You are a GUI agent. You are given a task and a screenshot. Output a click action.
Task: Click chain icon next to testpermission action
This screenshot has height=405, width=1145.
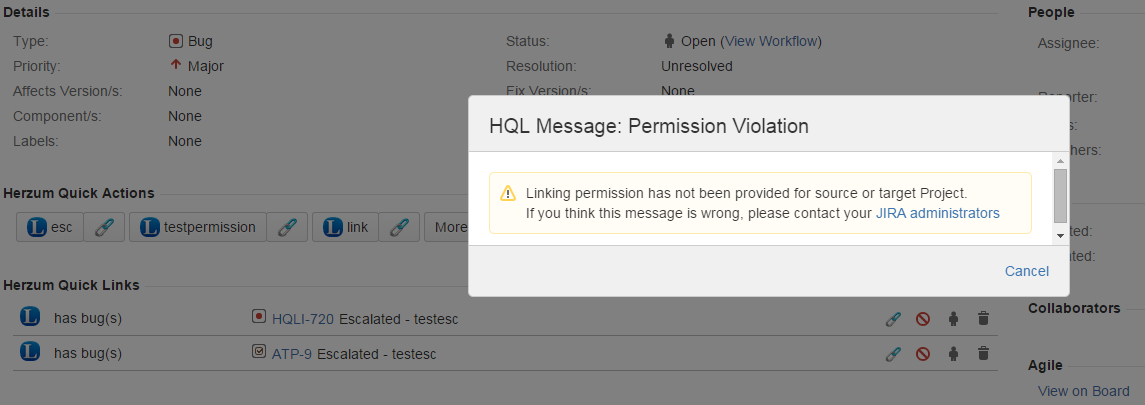pyautogui.click(x=287, y=227)
